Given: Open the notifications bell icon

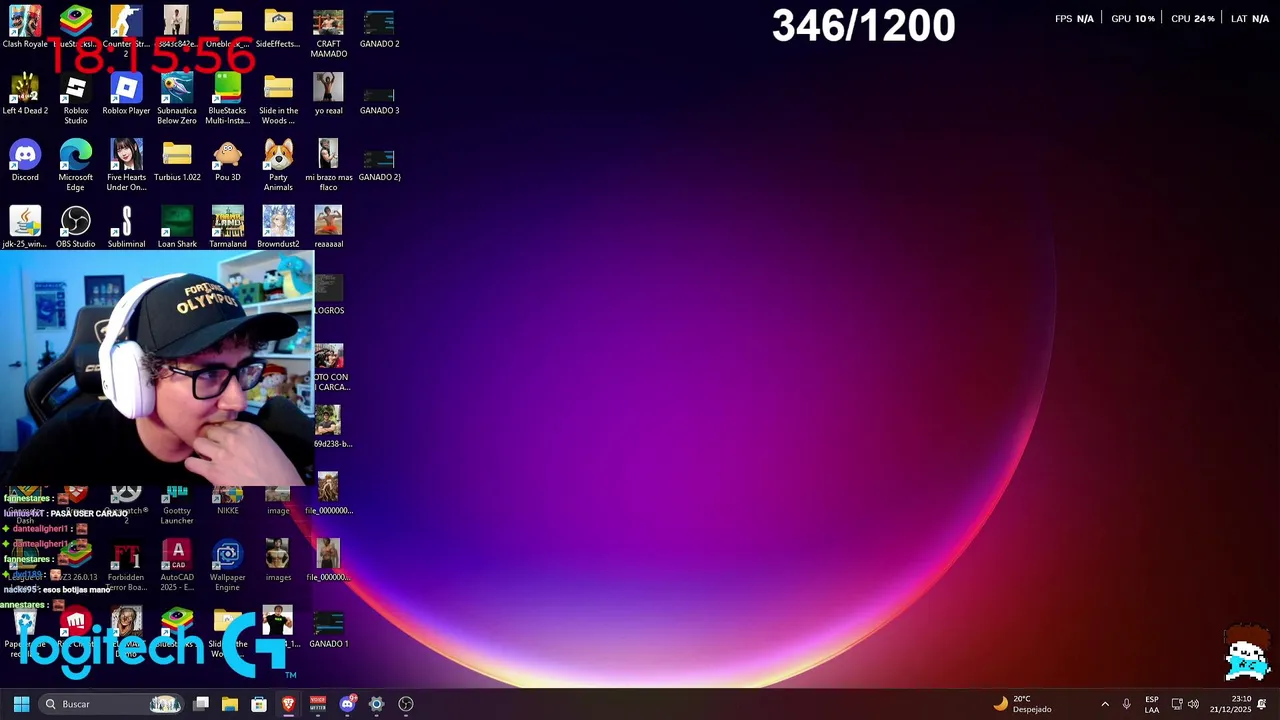Looking at the screenshot, I should 1263,704.
